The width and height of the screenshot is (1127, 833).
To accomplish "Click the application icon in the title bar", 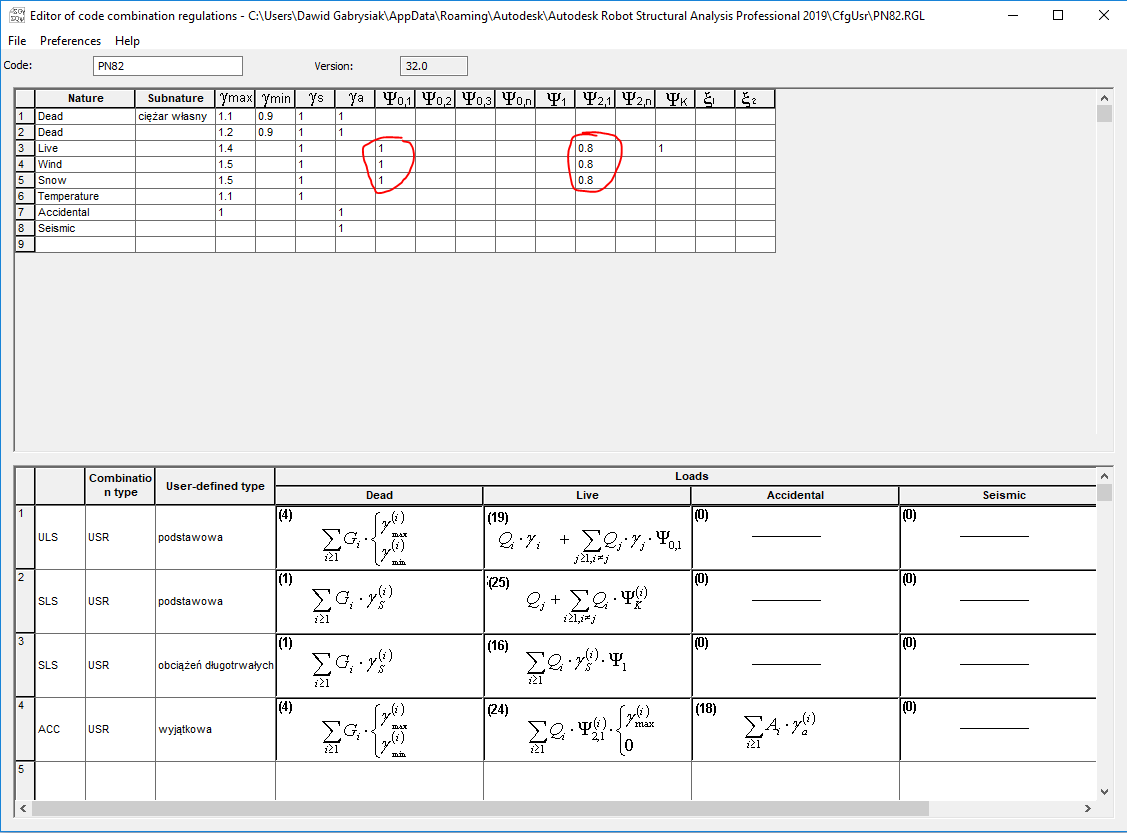I will click(16, 15).
